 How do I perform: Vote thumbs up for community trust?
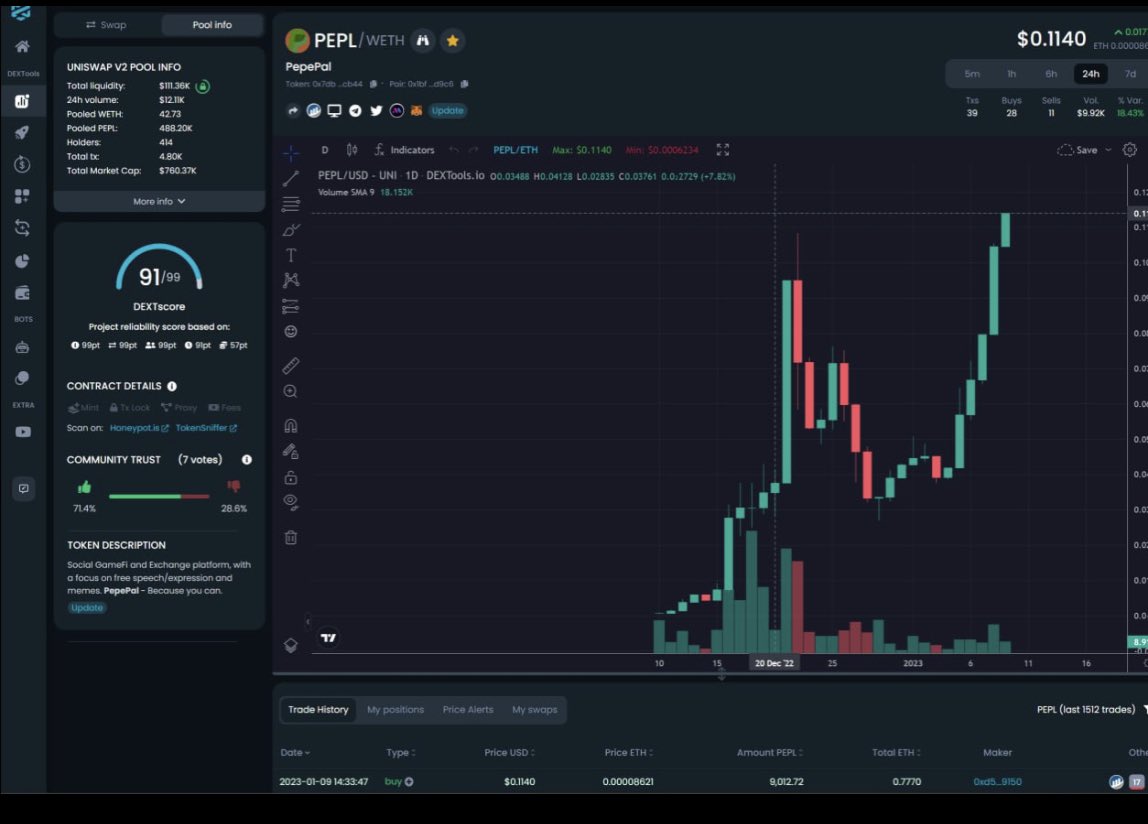coord(84,487)
